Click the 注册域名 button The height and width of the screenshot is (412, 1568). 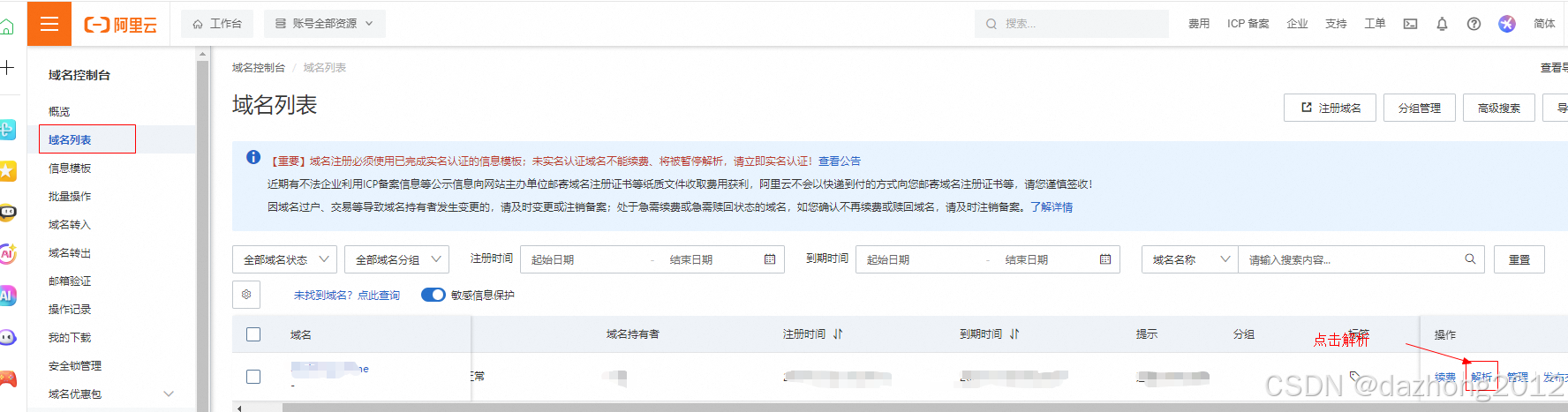click(1330, 108)
